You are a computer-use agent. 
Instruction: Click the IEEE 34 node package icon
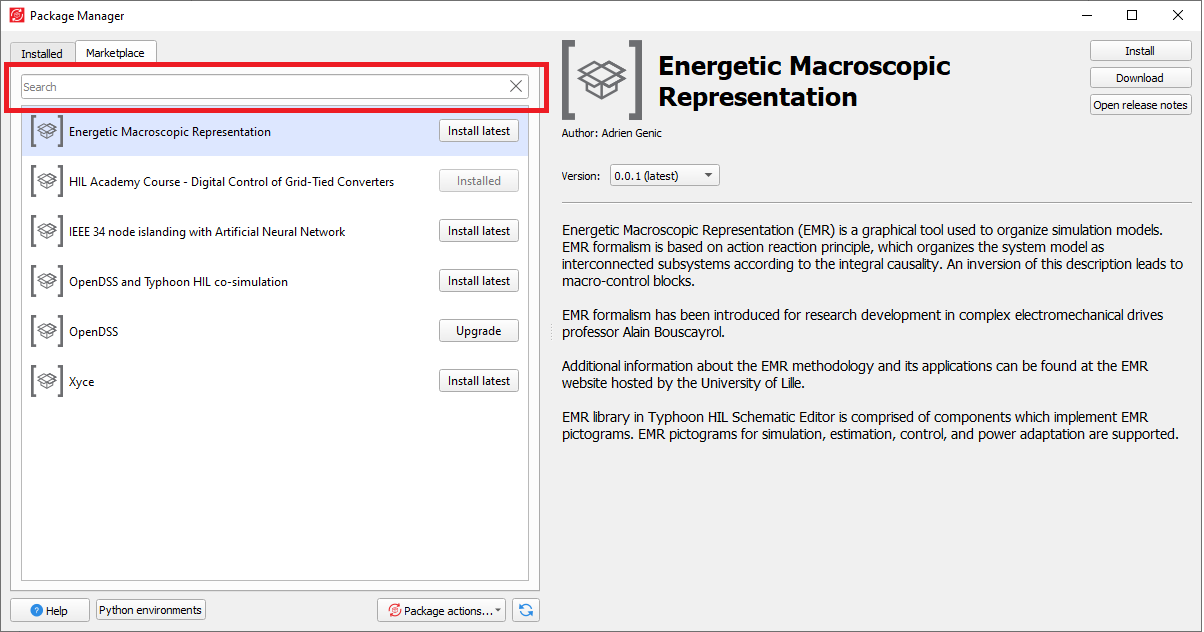[45, 231]
